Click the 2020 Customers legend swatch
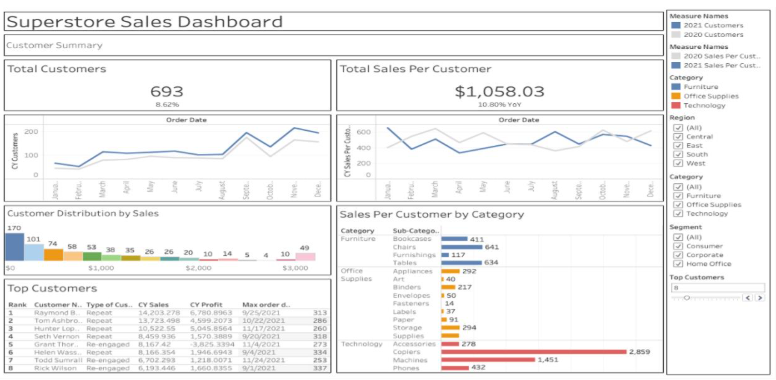The width and height of the screenshot is (776, 380). pyautogui.click(x=675, y=35)
